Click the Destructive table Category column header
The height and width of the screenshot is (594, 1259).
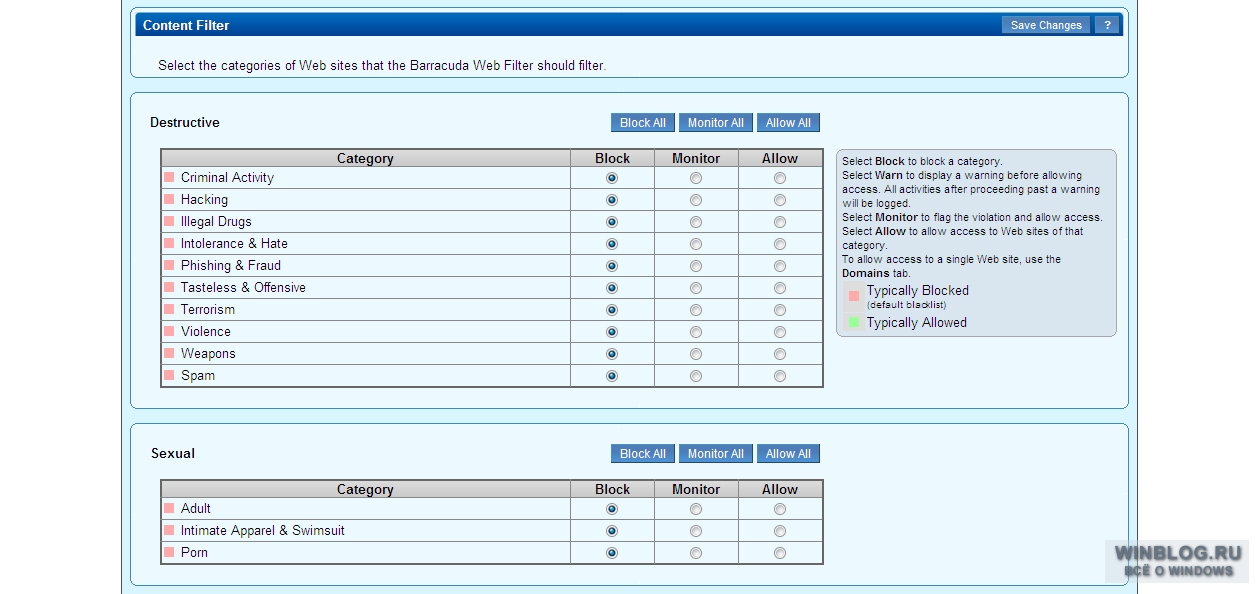pyautogui.click(x=365, y=159)
